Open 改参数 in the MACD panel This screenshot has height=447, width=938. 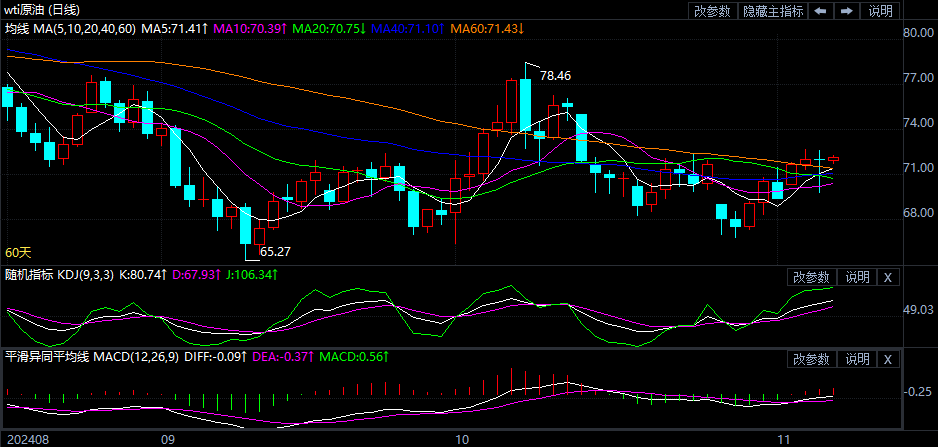coord(811,359)
